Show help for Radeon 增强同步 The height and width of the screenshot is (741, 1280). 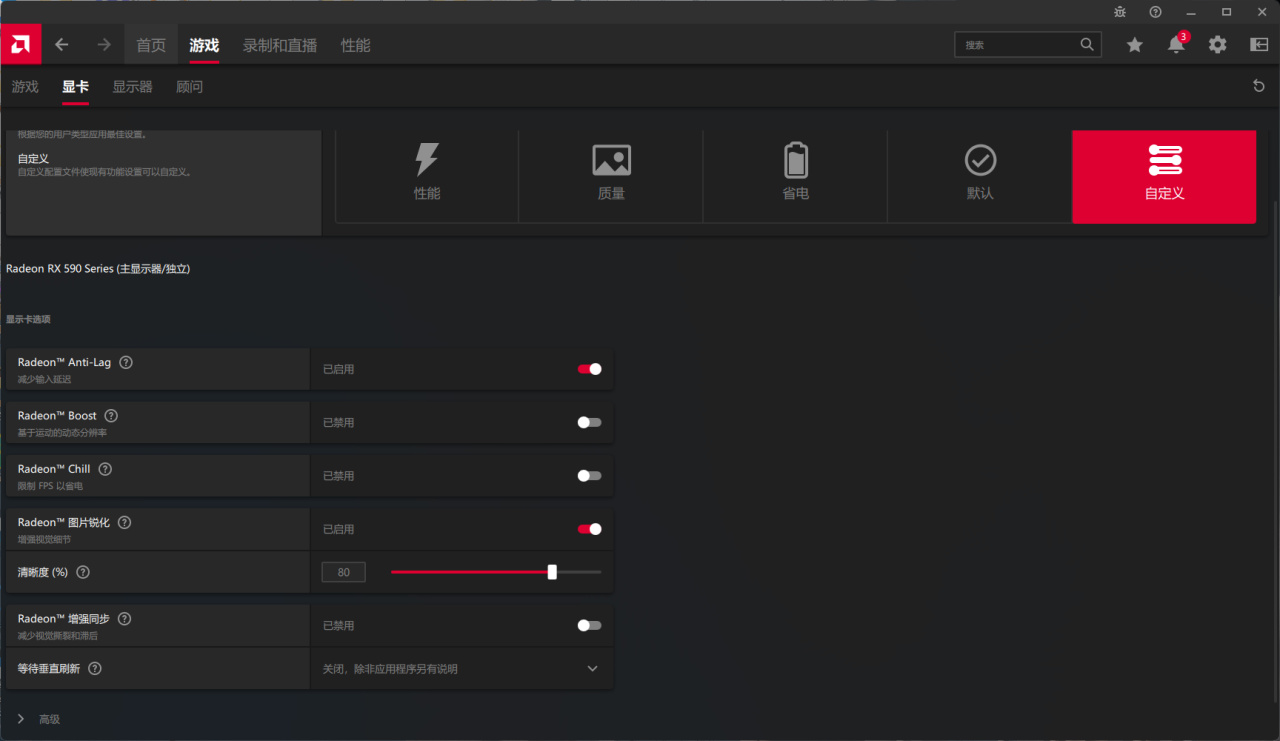coord(125,619)
